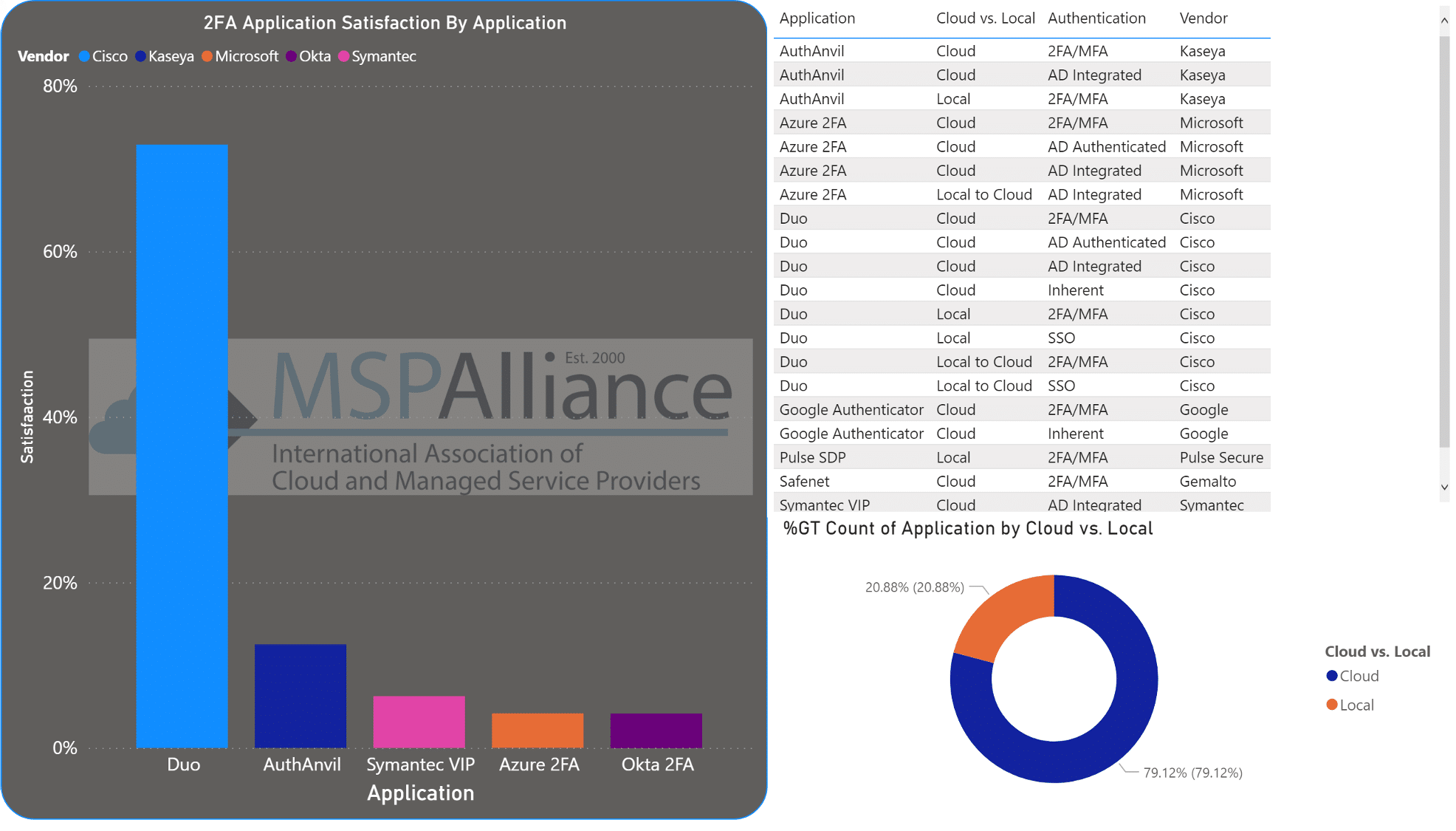1456x831 pixels.
Task: Sort the table by the Vendor column
Action: coord(1203,18)
